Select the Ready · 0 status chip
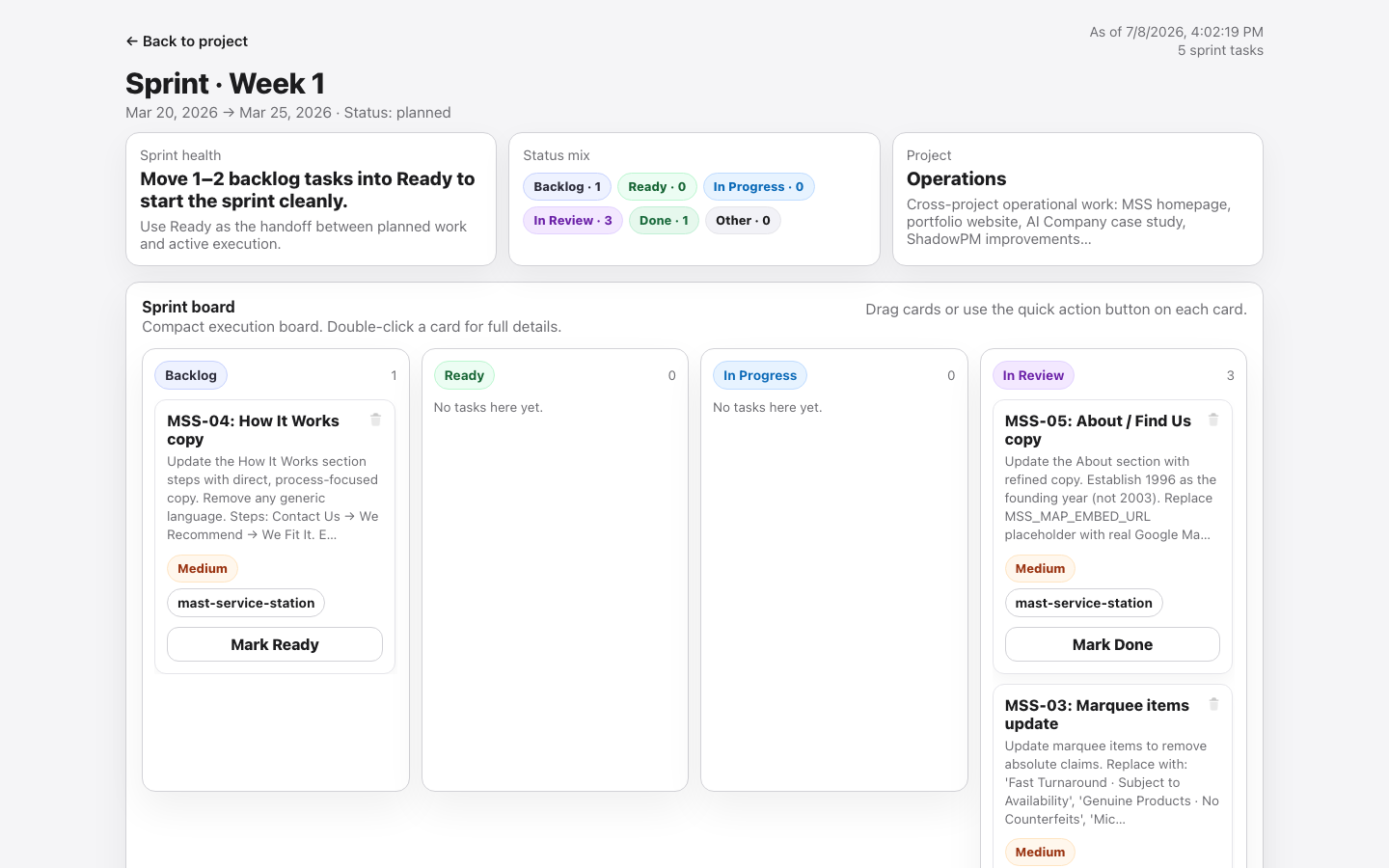 (x=657, y=187)
